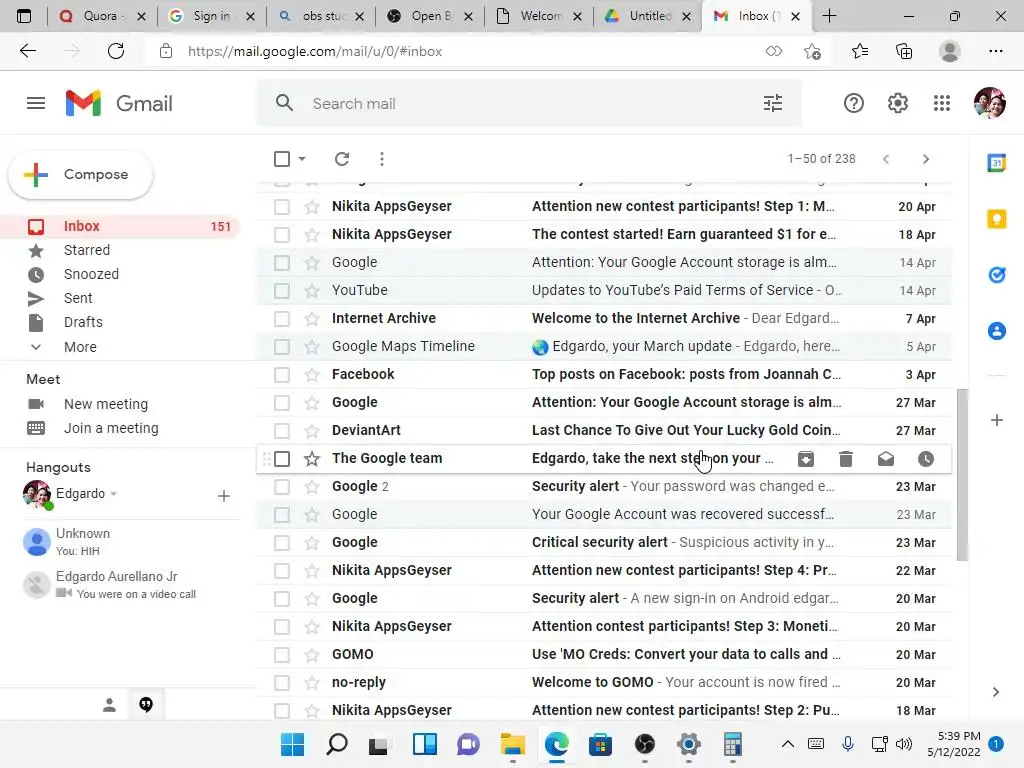Open search options filter icon
The image size is (1024, 768).
point(773,103)
